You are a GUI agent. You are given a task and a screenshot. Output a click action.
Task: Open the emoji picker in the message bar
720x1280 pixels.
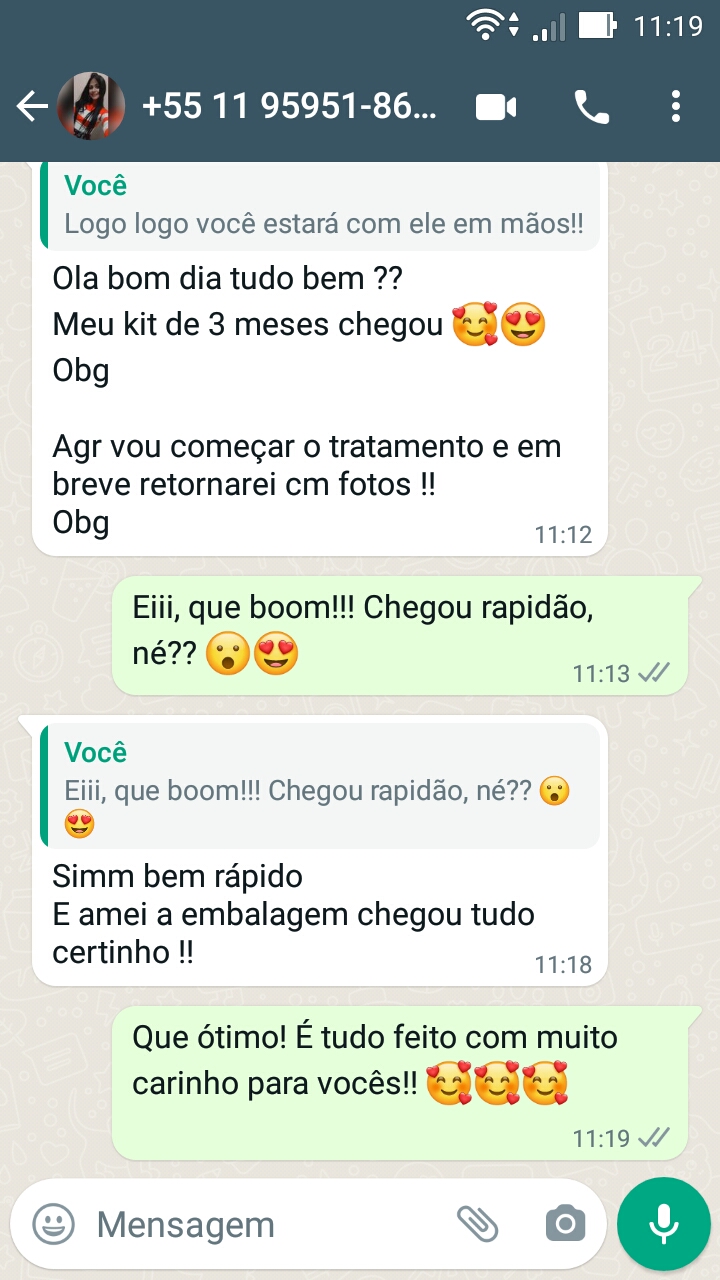[x=53, y=1224]
